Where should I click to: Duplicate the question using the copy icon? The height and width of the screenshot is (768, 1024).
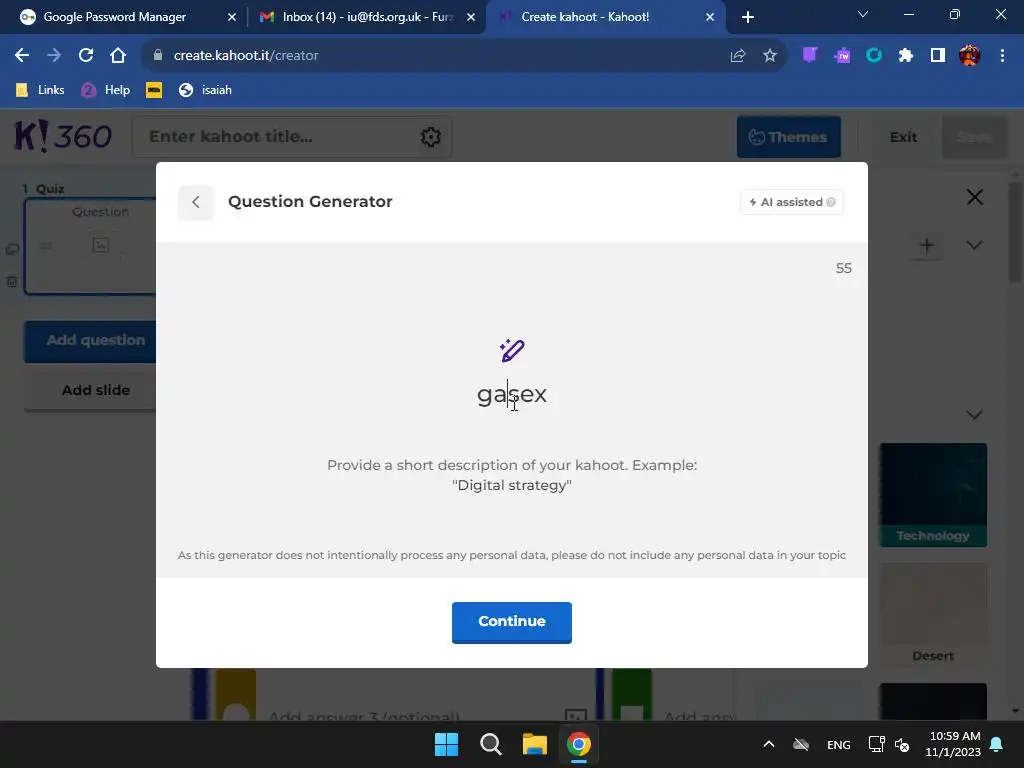coord(12,249)
